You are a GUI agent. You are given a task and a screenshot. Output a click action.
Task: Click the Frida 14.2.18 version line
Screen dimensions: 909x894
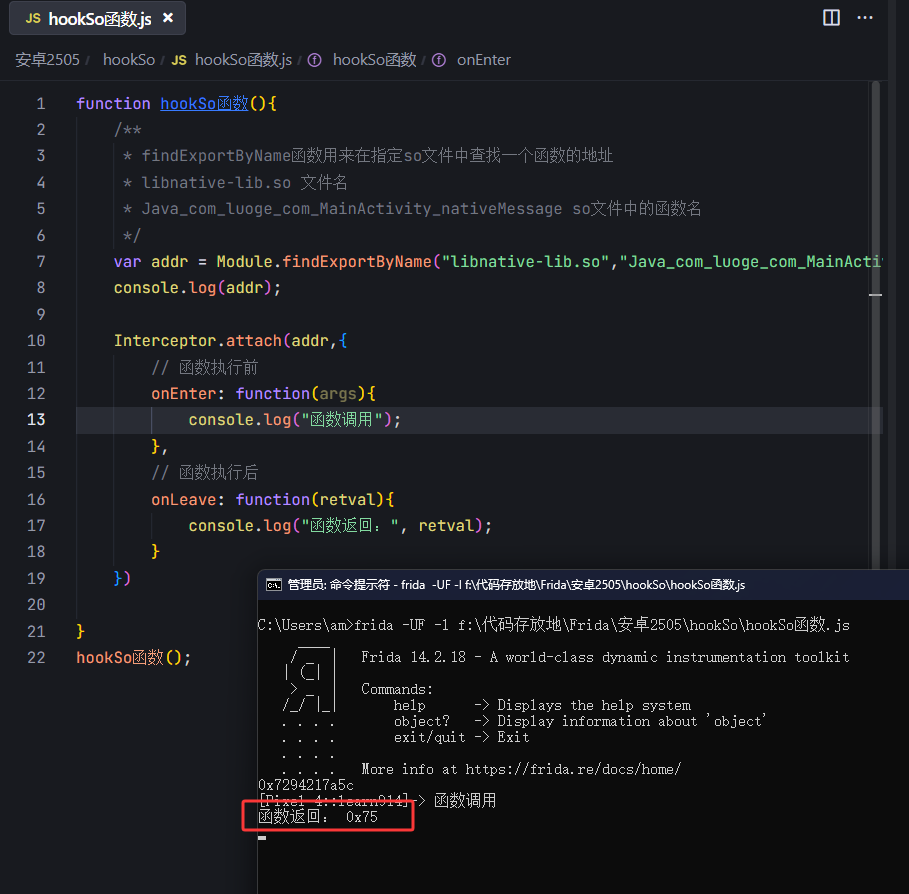(605, 657)
